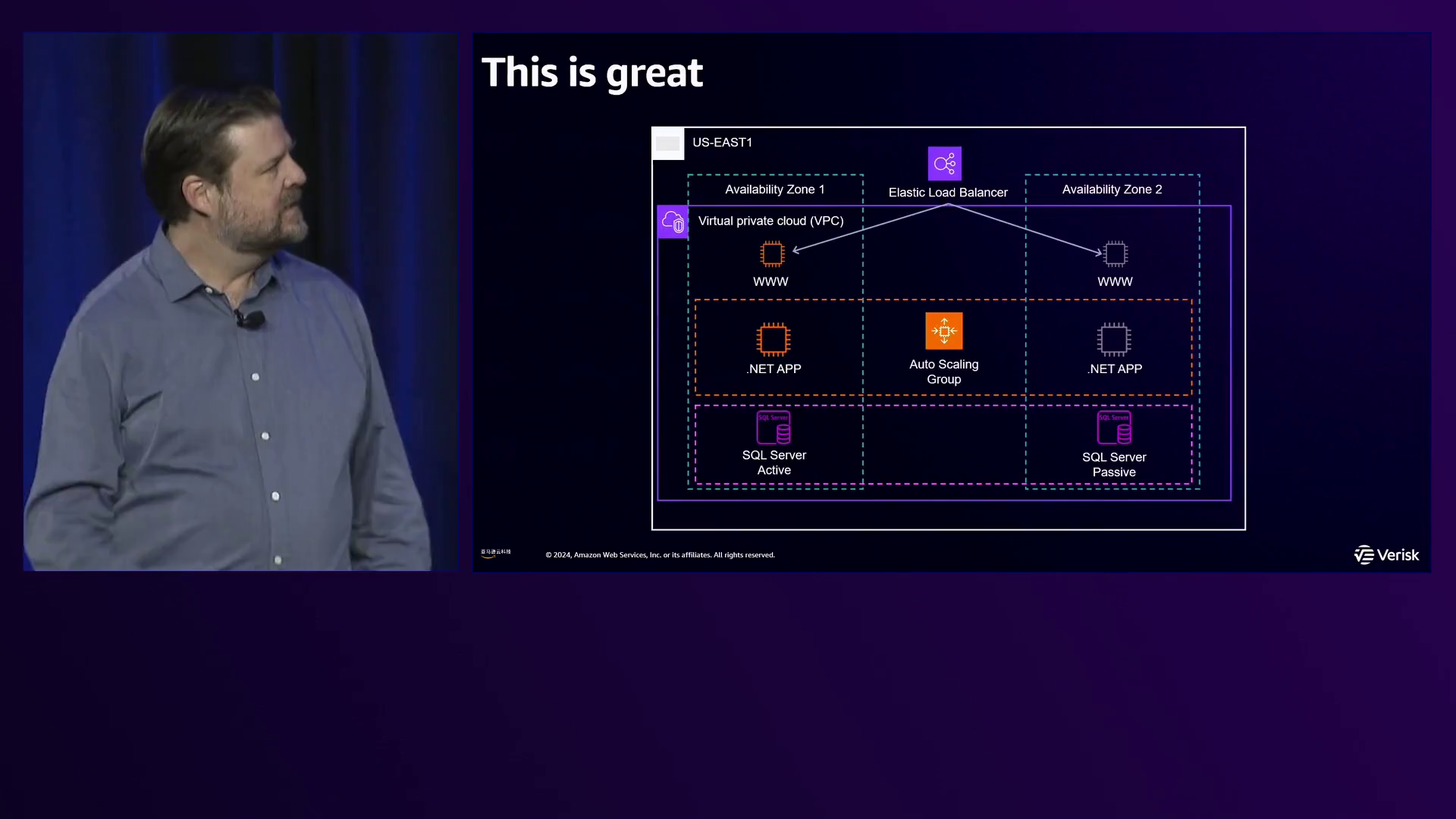Click the Verisk logo
1456x819 pixels.
coord(1386,555)
